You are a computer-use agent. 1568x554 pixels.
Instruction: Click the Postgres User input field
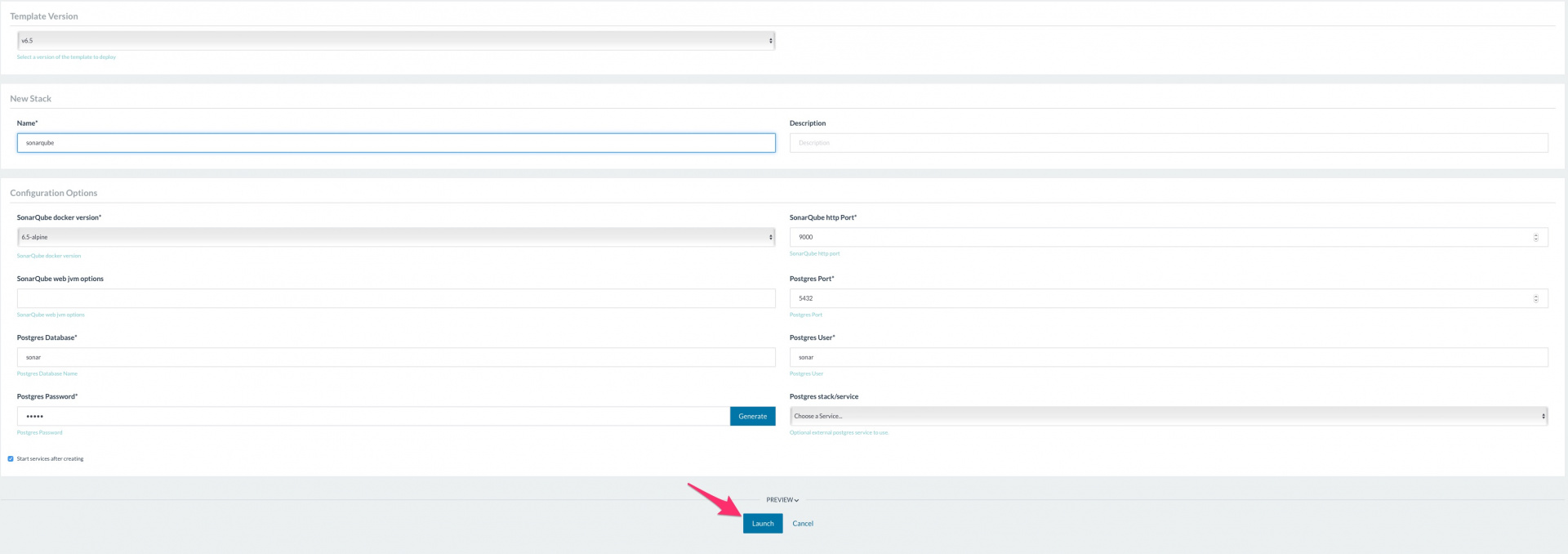1168,357
